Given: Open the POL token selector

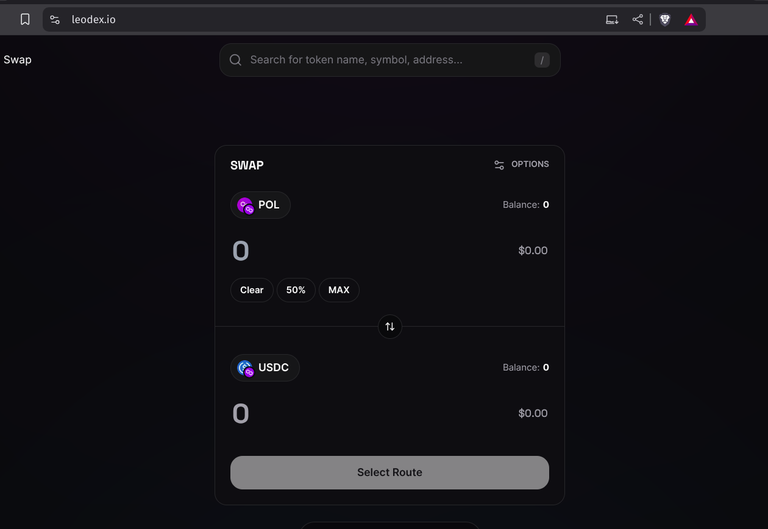Looking at the screenshot, I should 260,205.
